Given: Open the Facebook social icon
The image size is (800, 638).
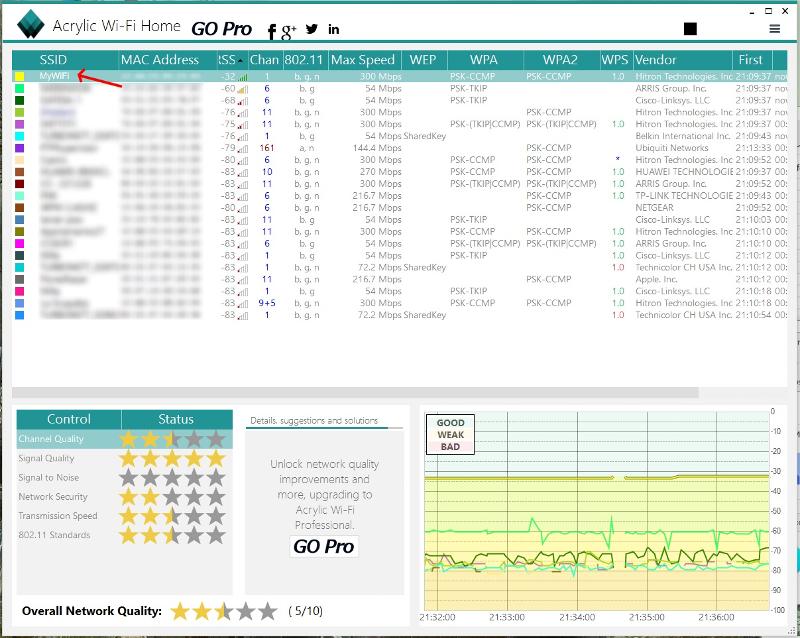Looking at the screenshot, I should point(272,32).
